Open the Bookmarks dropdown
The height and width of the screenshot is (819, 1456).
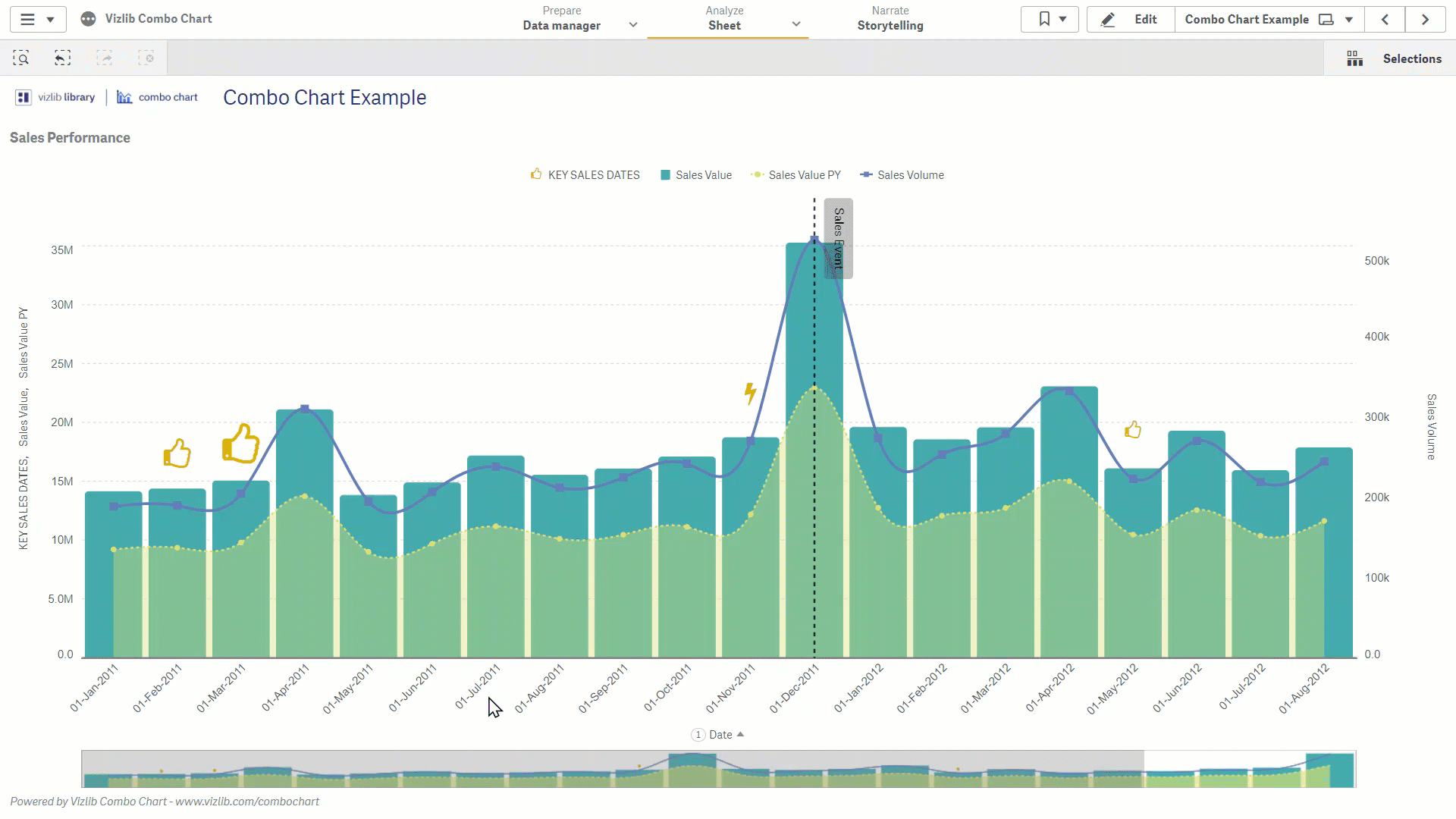click(1050, 19)
